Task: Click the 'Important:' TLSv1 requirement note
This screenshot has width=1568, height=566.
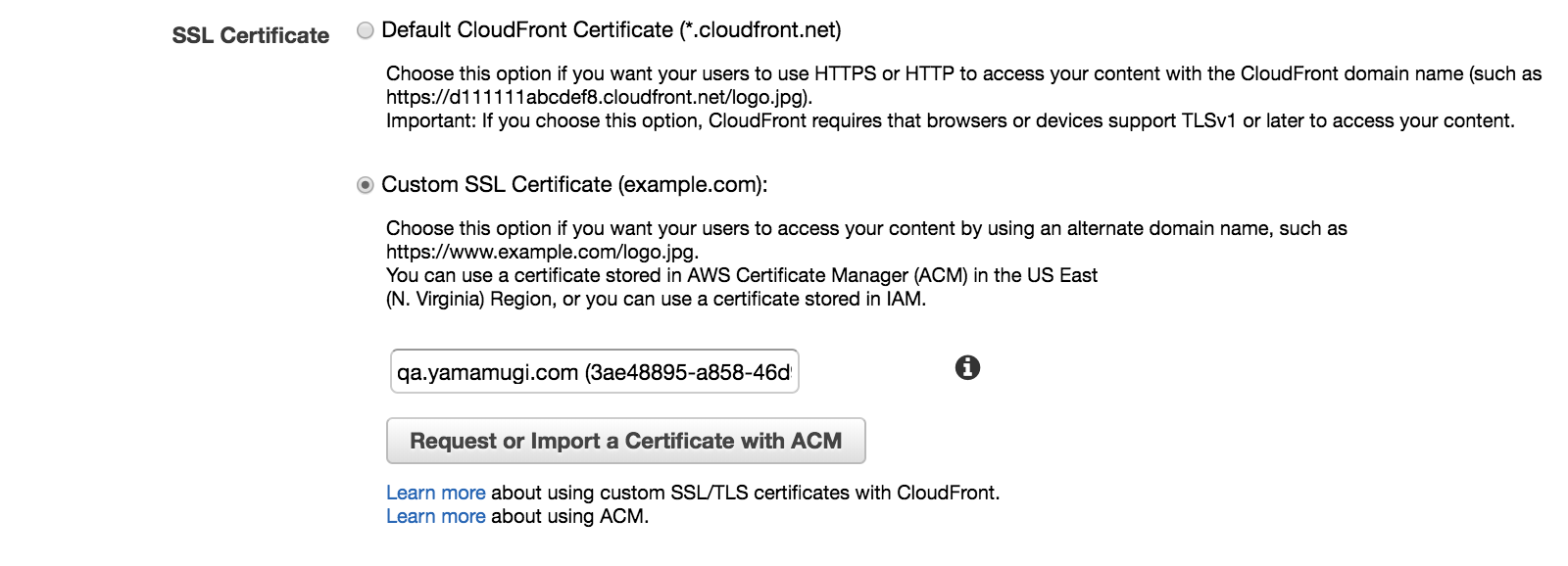Action: (951, 120)
